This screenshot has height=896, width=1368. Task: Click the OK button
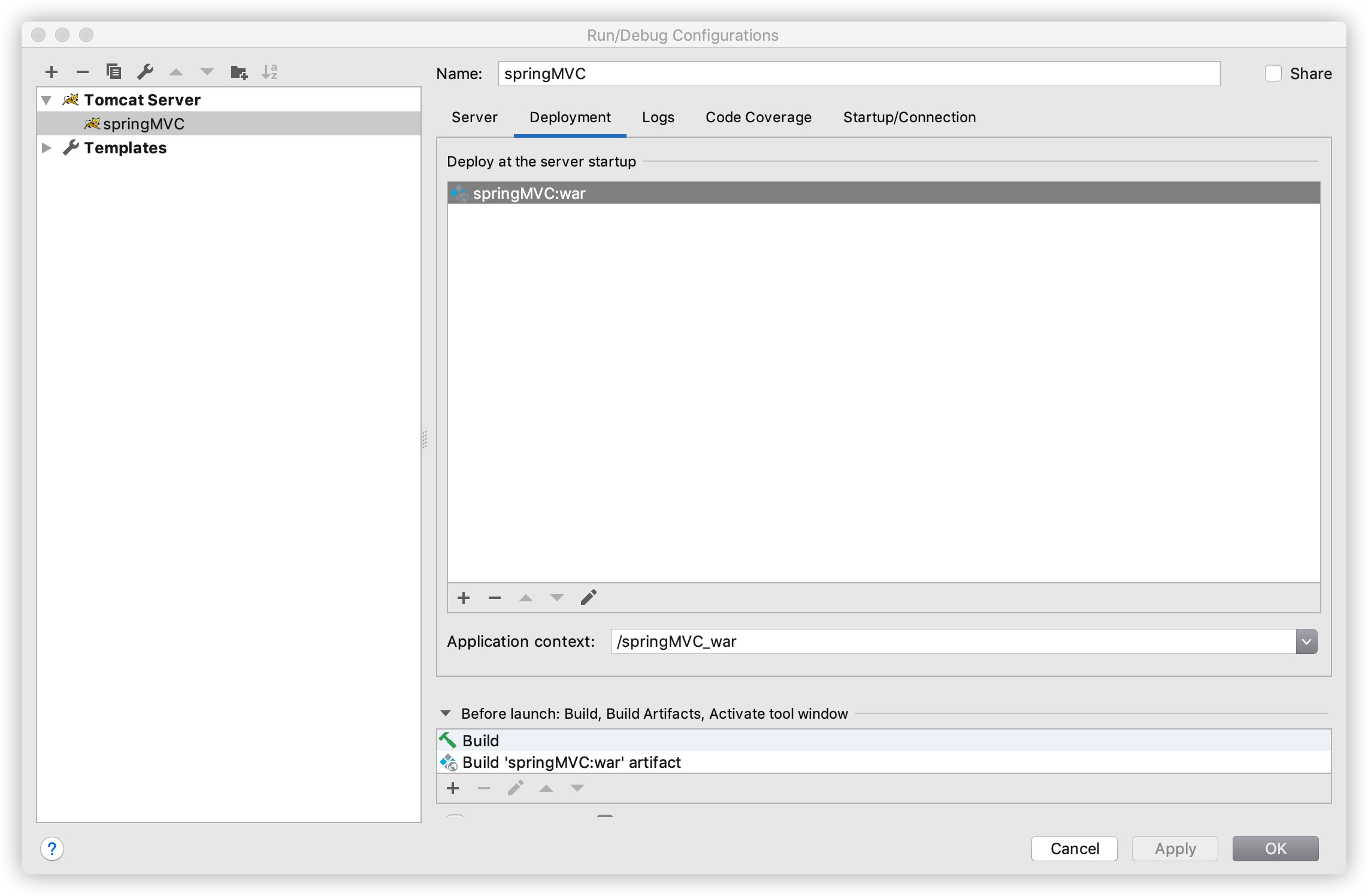tap(1275, 849)
